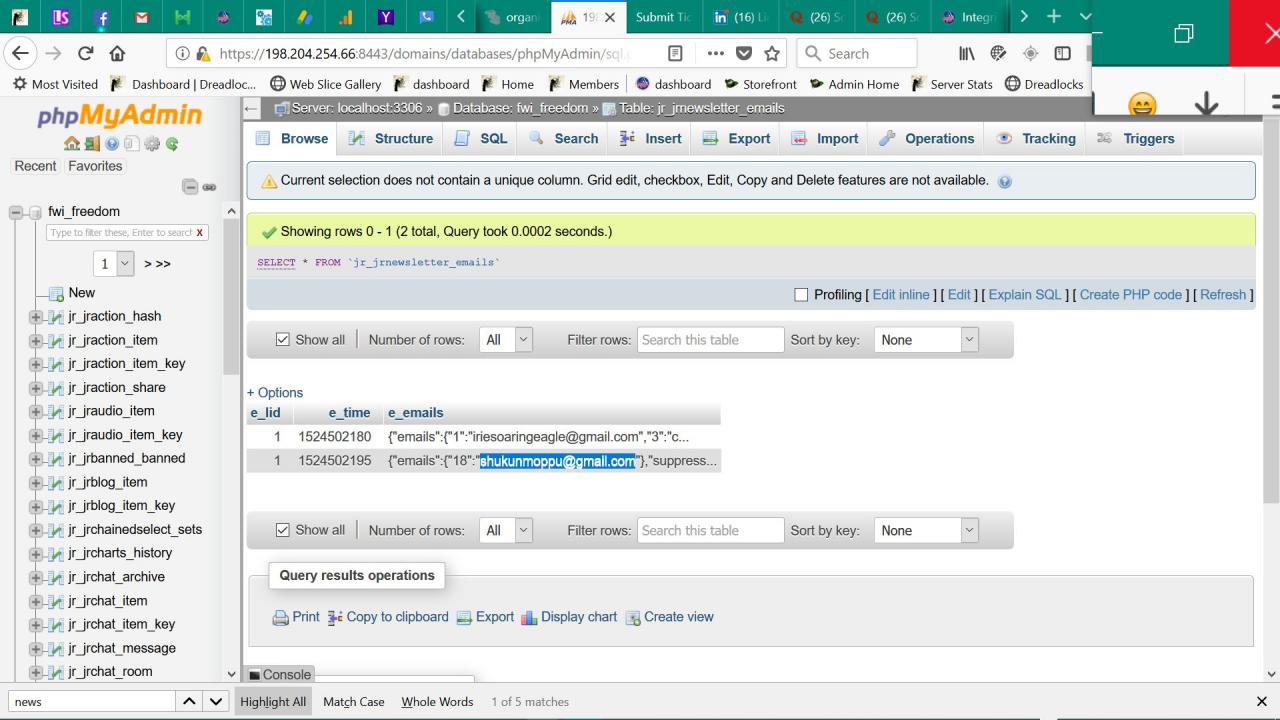Click the phpMyAdmin Home icon
This screenshot has width=1280, height=720.
pyautogui.click(x=72, y=144)
